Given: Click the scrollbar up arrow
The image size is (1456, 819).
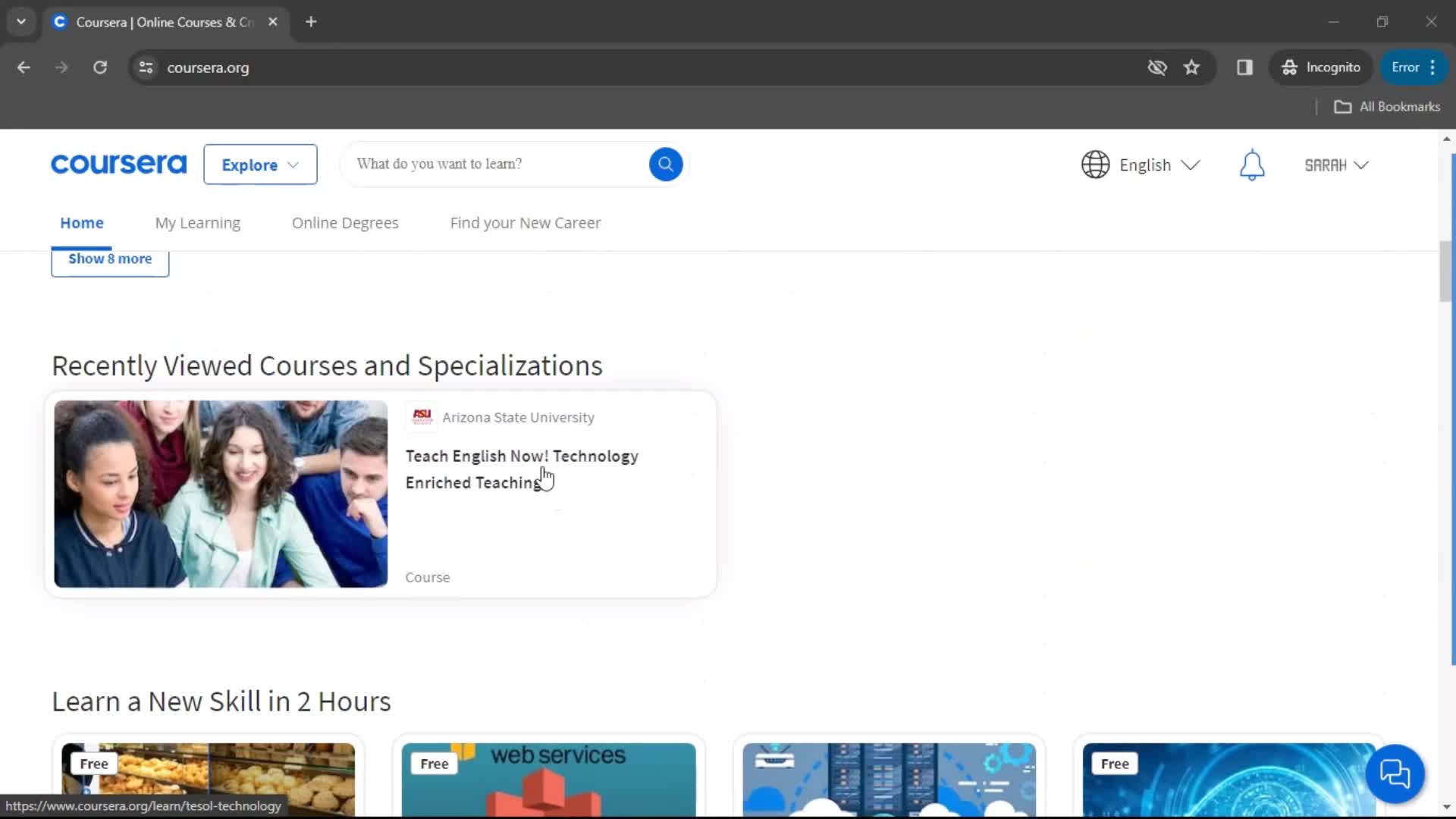Looking at the screenshot, I should [x=1446, y=139].
